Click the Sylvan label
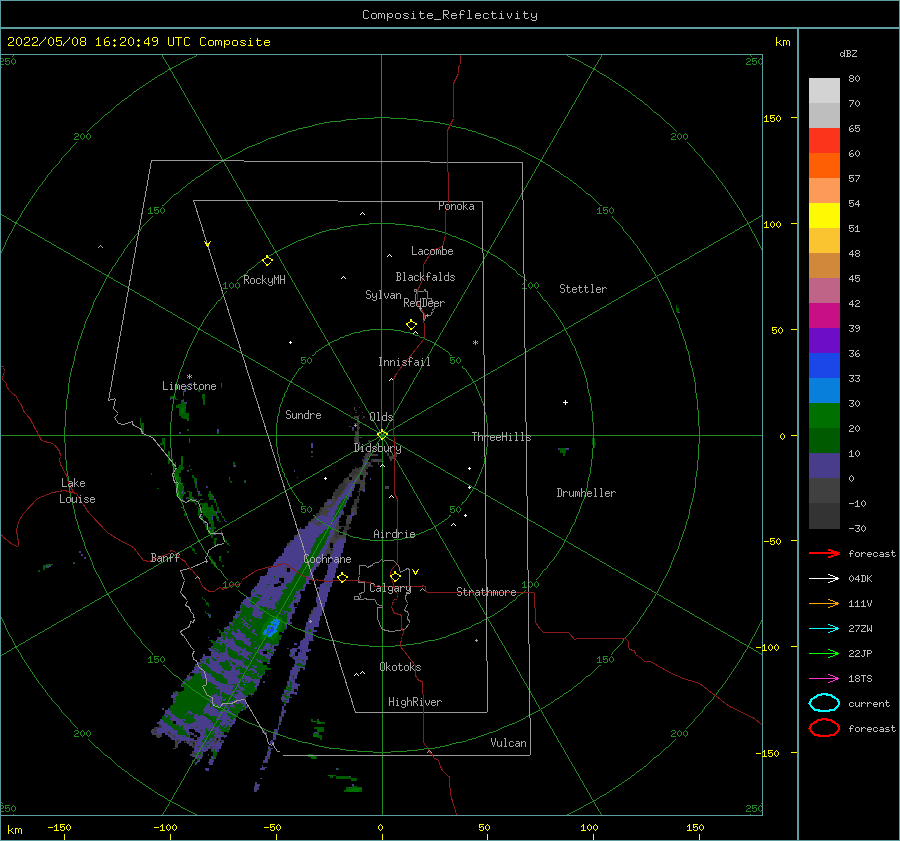Image resolution: width=900 pixels, height=841 pixels. tap(383, 295)
